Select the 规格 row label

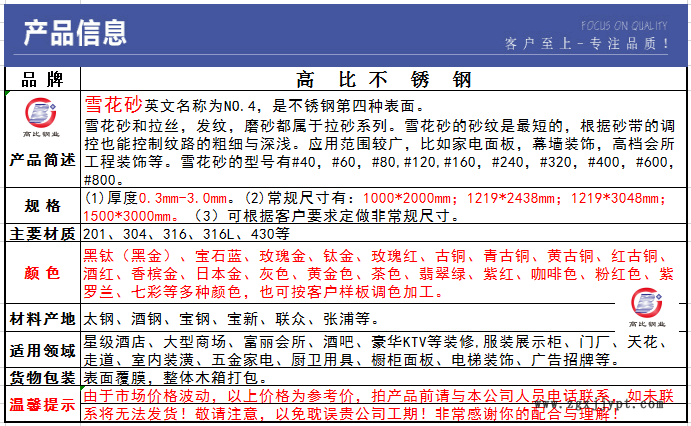42,206
